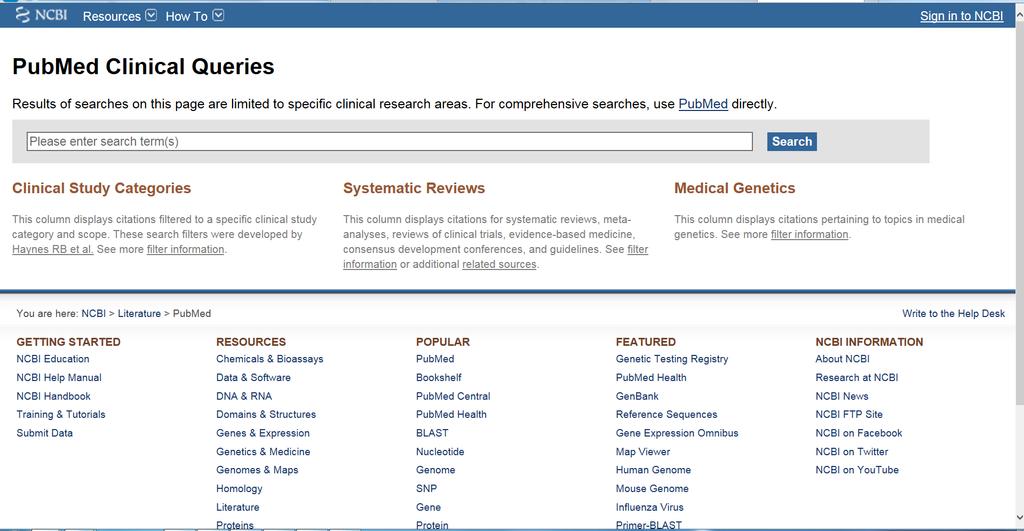Open Sign in to NCBI link
The height and width of the screenshot is (531, 1024).
coord(961,16)
